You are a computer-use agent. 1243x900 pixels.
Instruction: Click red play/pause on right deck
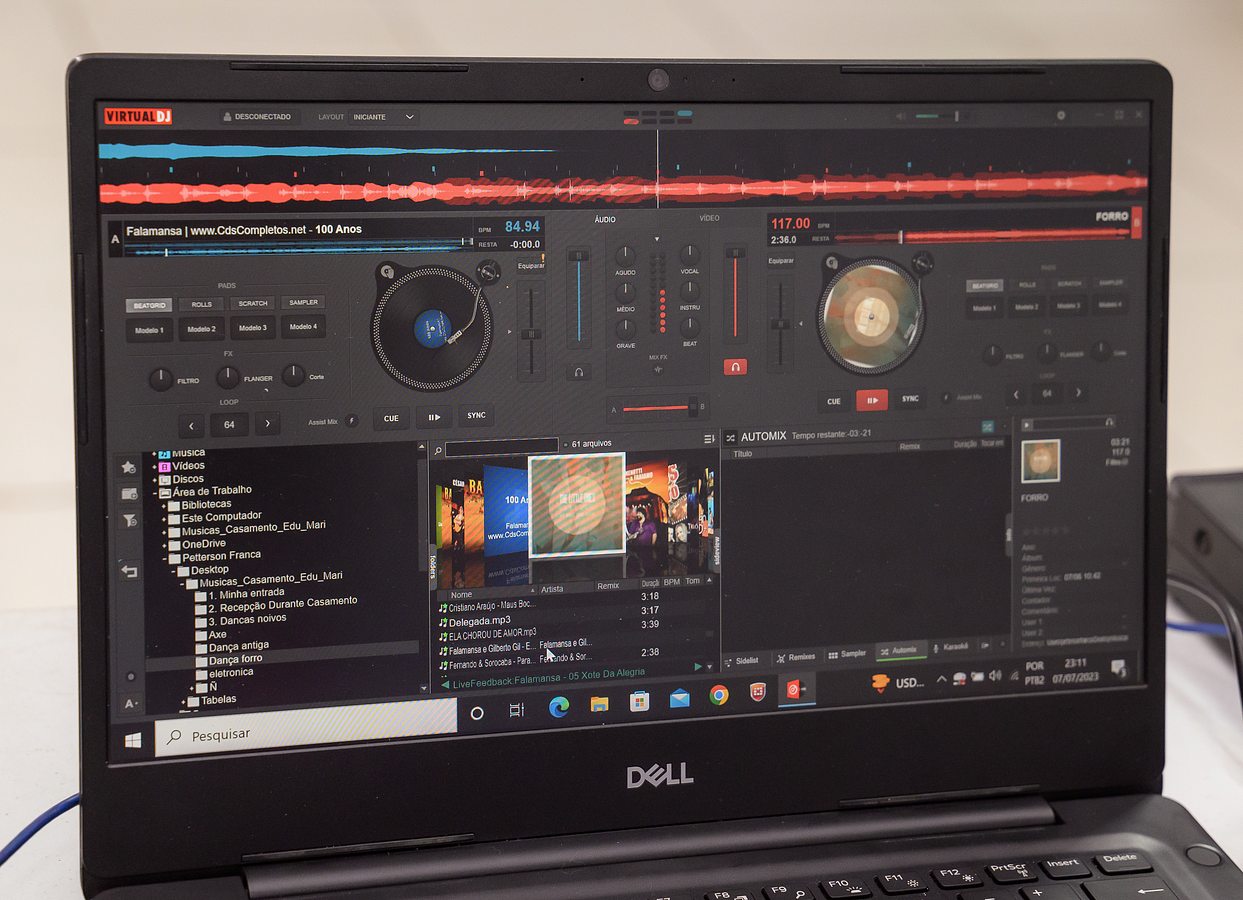pos(872,400)
